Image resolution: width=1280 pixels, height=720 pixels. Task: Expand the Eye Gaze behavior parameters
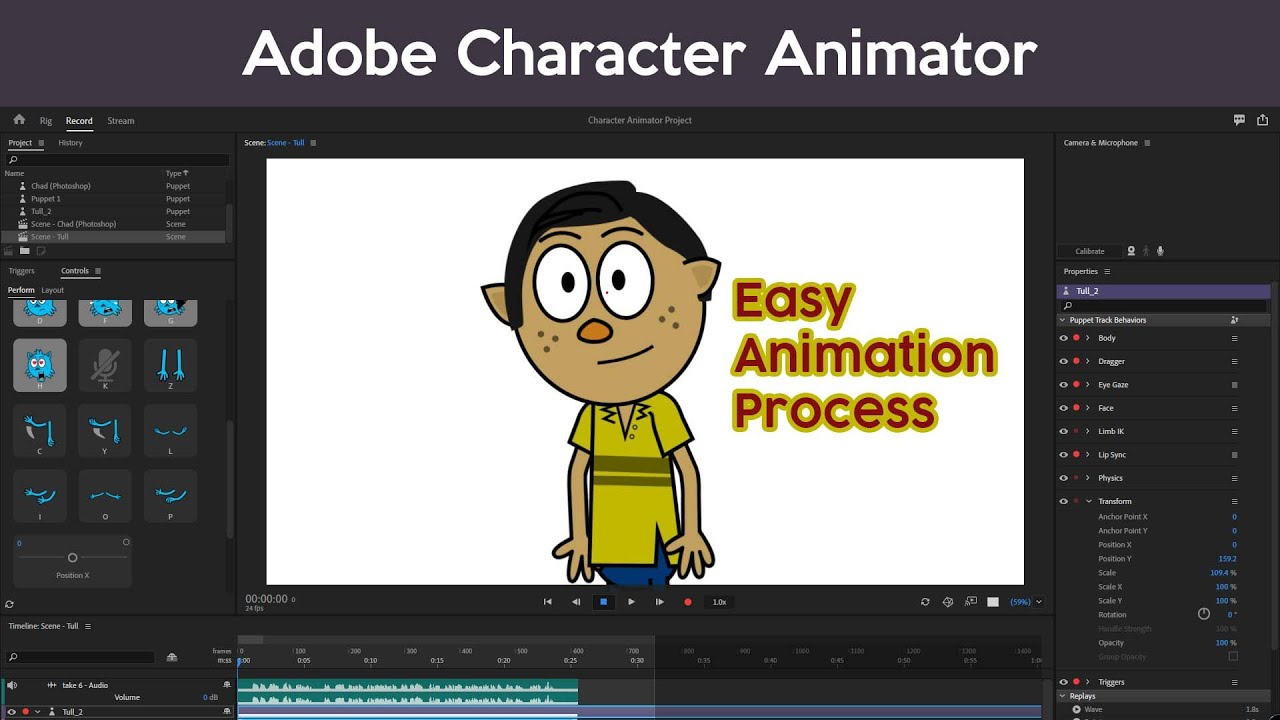point(1088,384)
